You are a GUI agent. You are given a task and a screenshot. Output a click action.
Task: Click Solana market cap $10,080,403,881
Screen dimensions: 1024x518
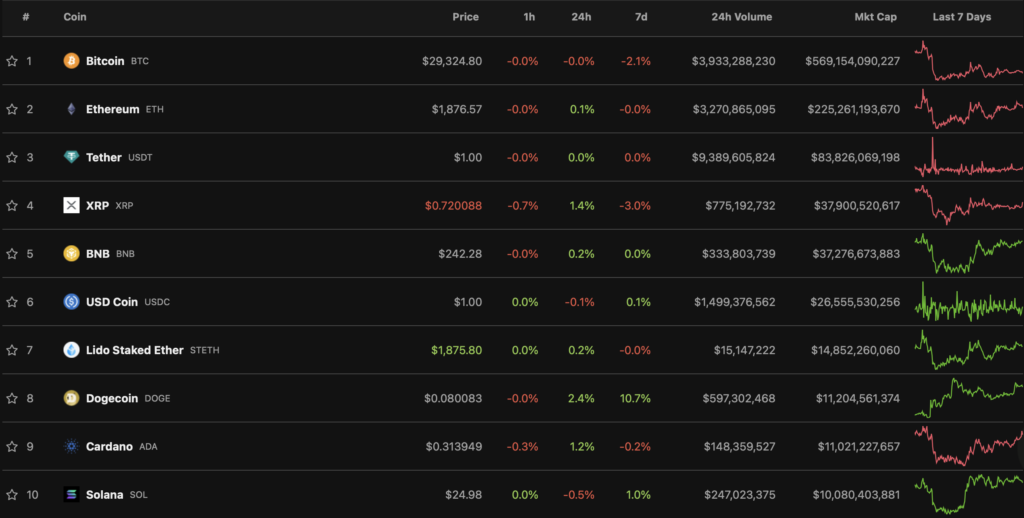point(856,494)
